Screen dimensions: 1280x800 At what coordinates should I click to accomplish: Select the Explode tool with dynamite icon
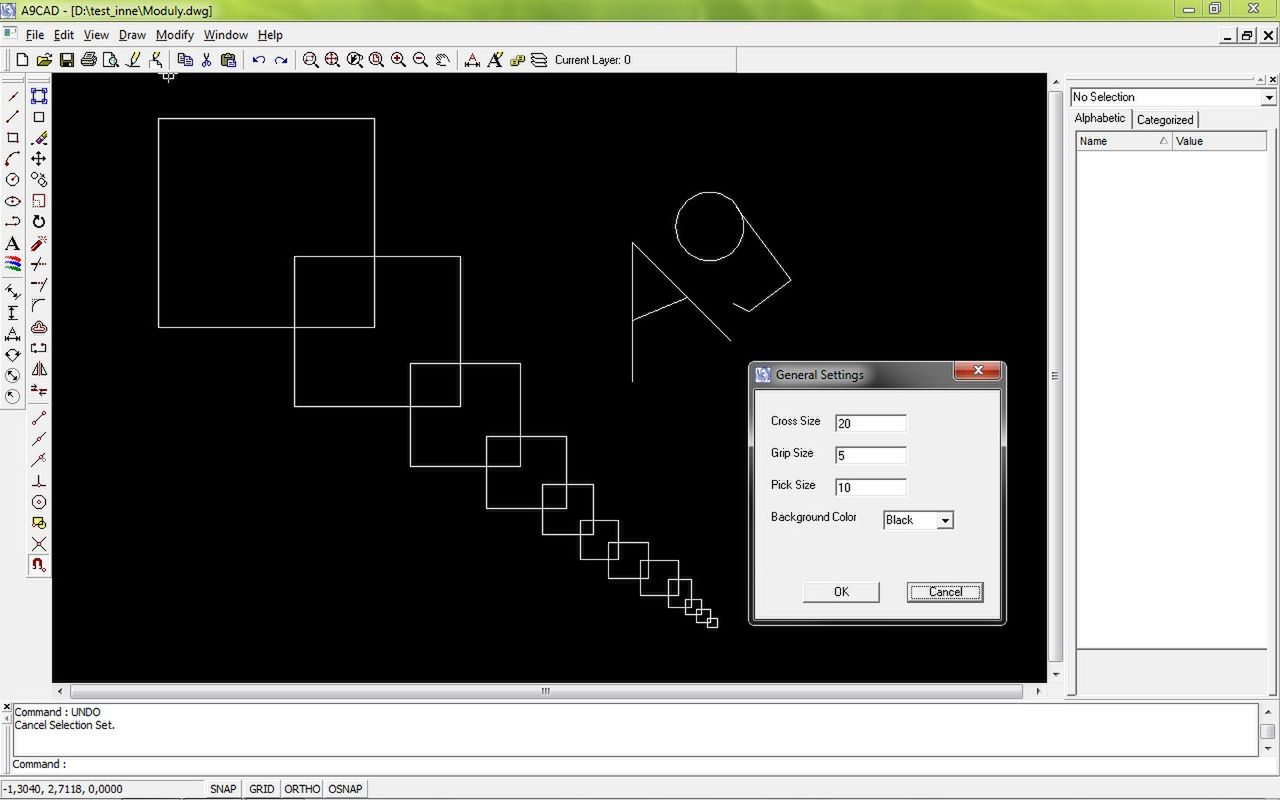[39, 243]
